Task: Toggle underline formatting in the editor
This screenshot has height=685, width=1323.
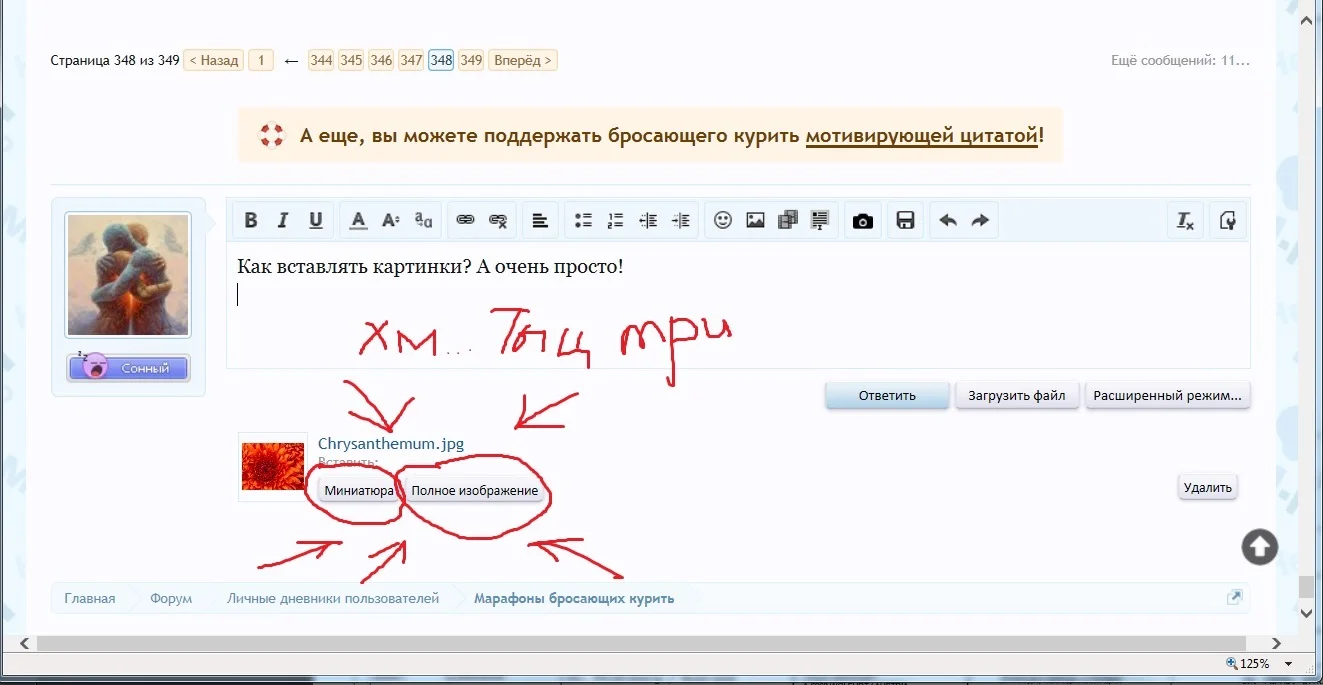Action: (316, 220)
